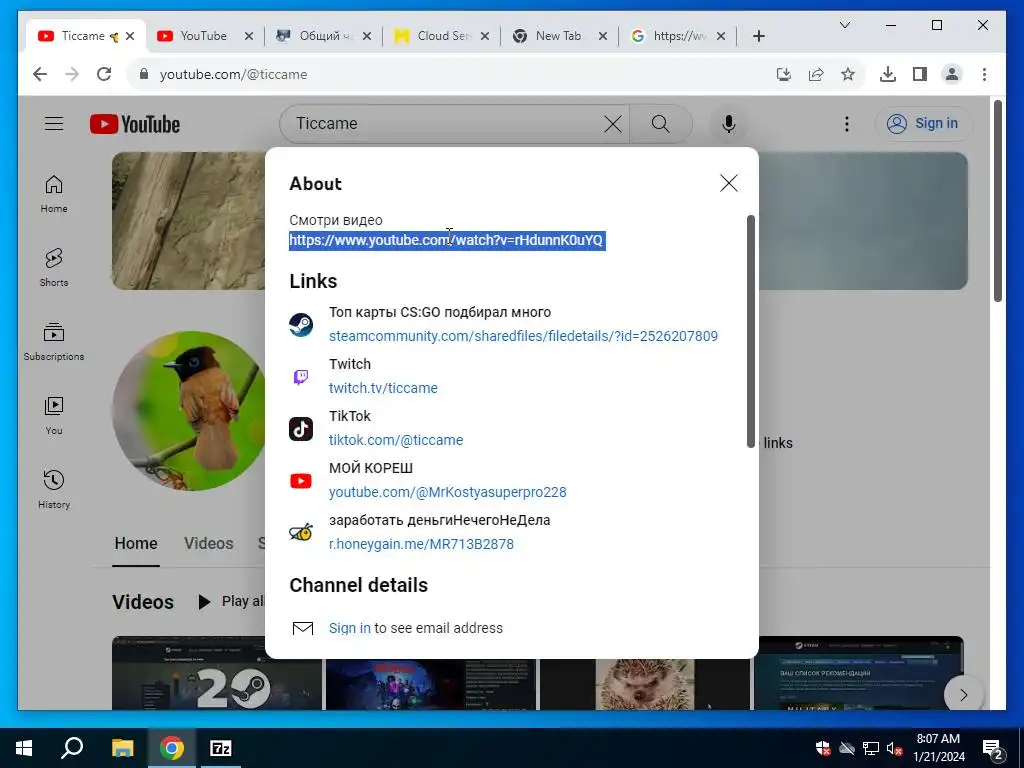Close the Cloud Ser browser tab
The width and height of the screenshot is (1024, 768).
485,37
